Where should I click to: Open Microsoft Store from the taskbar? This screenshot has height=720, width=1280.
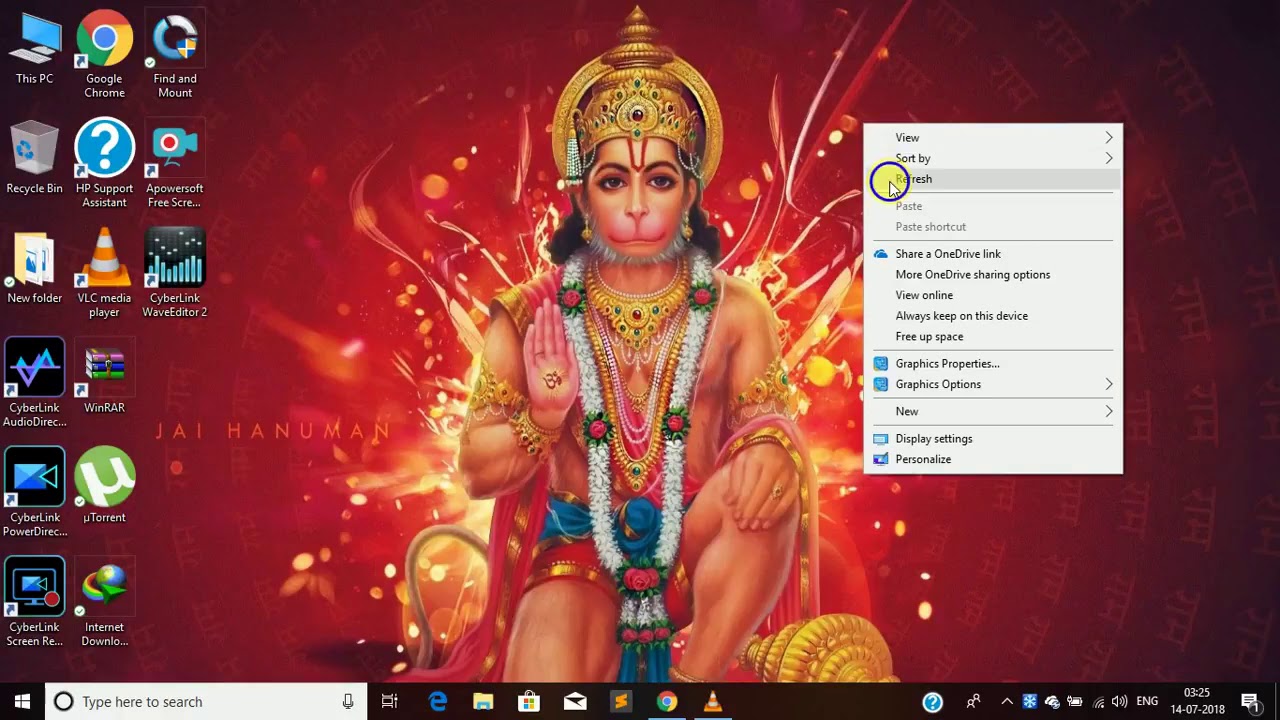coord(529,701)
